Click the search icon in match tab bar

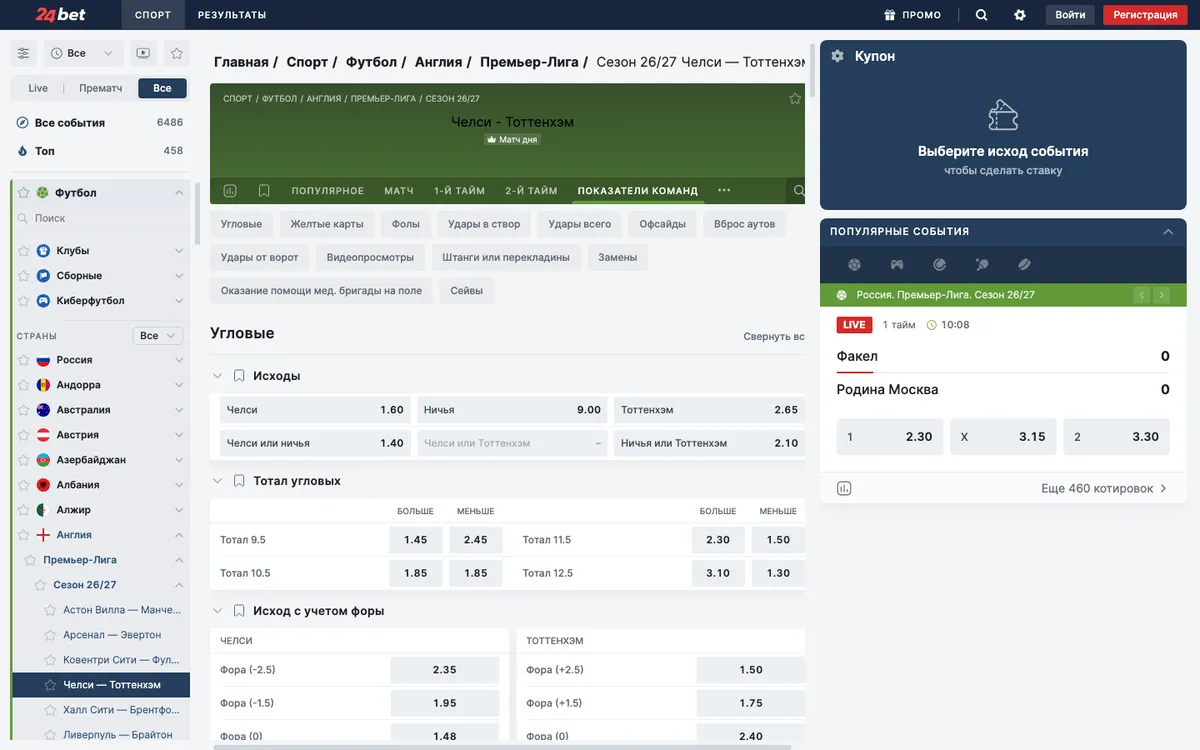tap(798, 190)
